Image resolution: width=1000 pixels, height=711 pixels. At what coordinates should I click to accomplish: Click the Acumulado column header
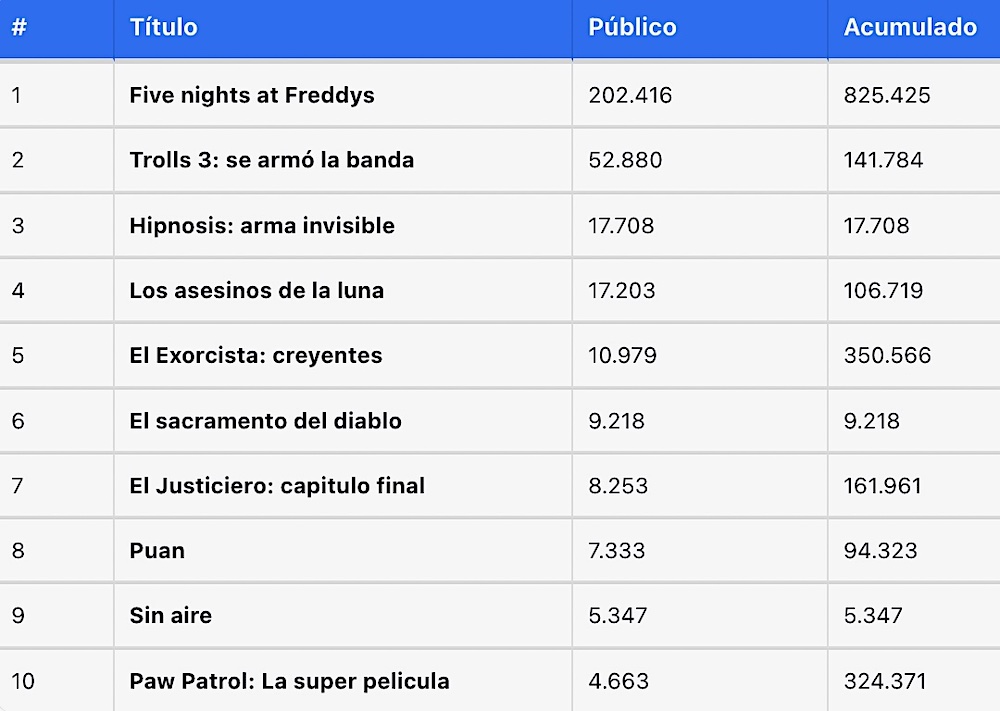(910, 28)
